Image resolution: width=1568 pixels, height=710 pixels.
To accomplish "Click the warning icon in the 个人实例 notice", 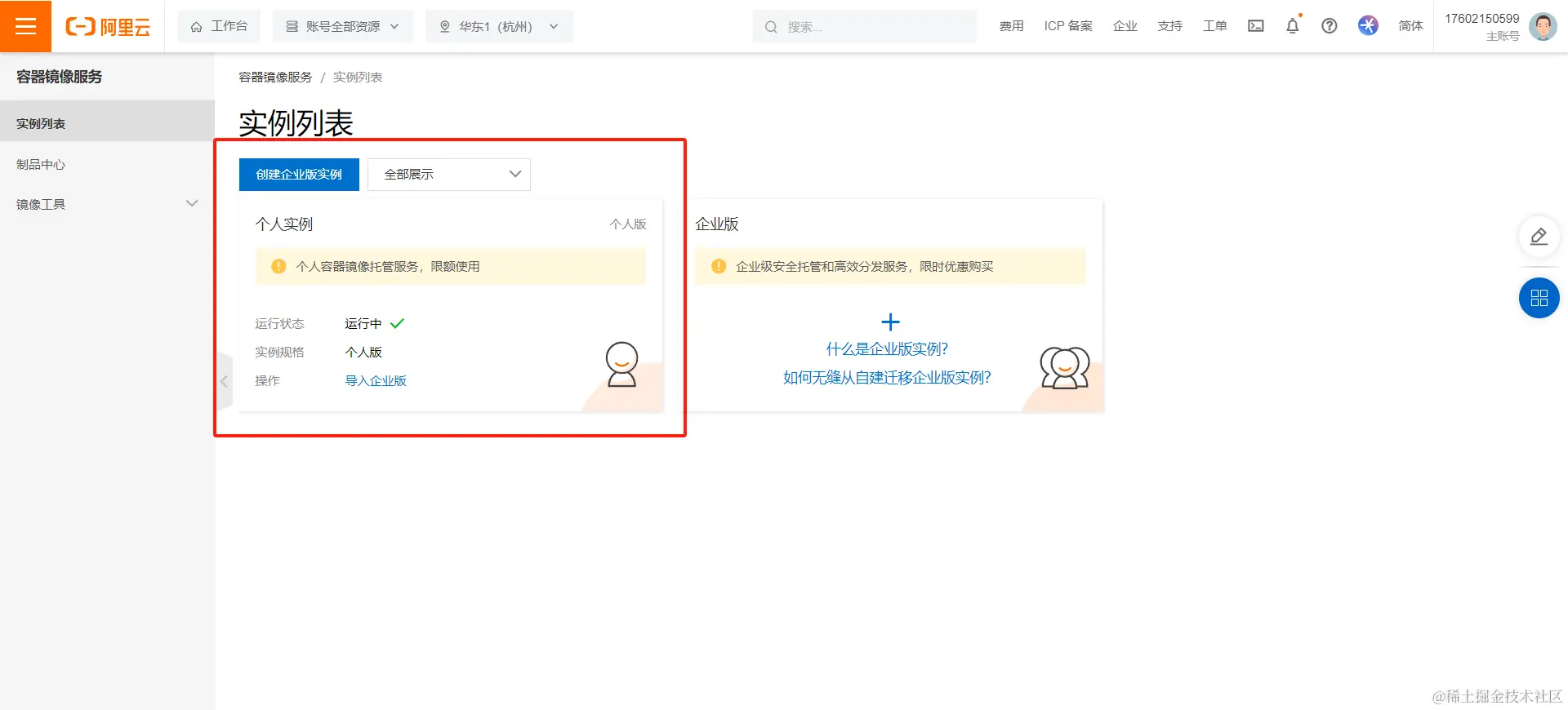I will [278, 266].
